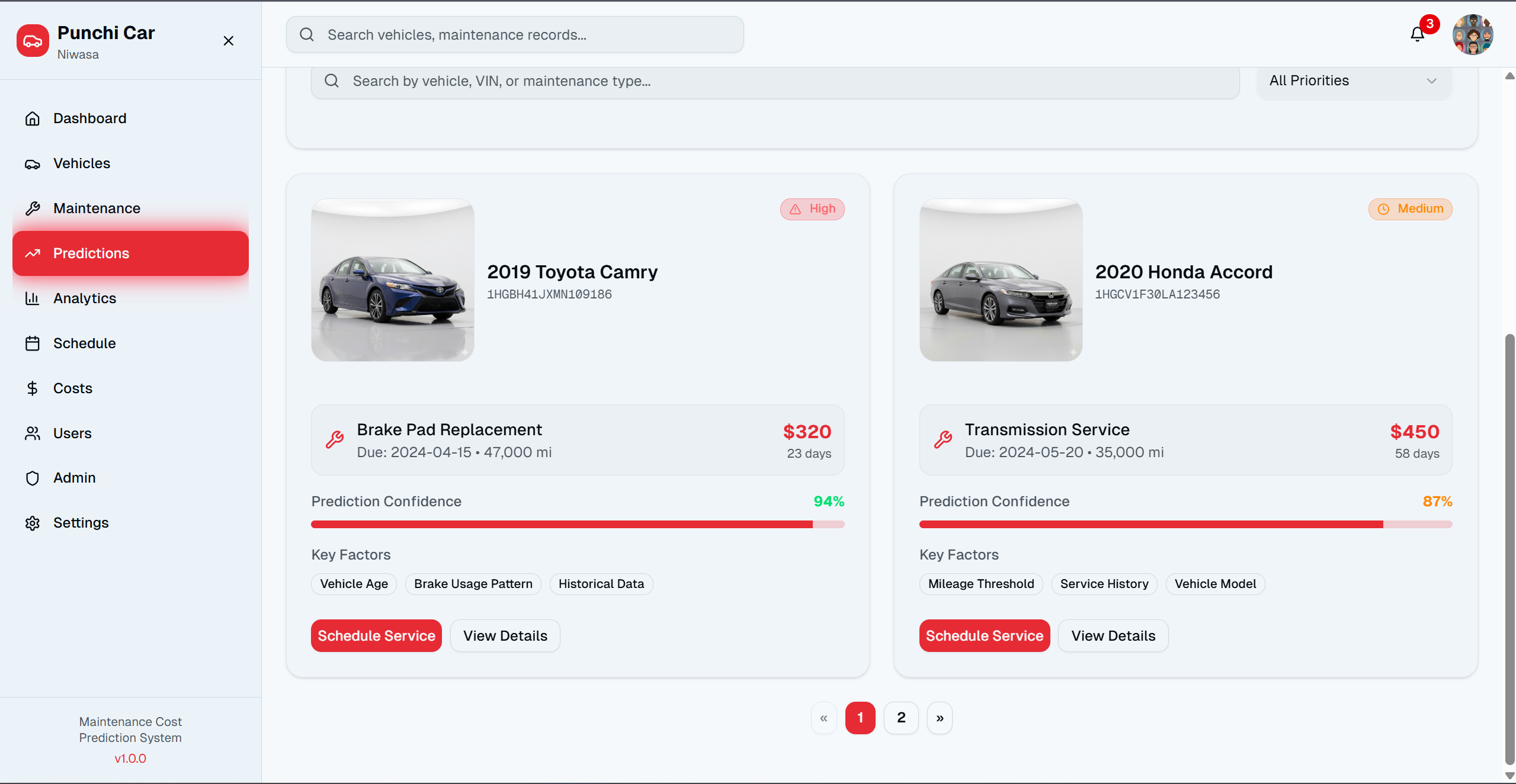The width and height of the screenshot is (1516, 784).
Task: Click the Brake Usage Pattern key factor tag
Action: [472, 584]
